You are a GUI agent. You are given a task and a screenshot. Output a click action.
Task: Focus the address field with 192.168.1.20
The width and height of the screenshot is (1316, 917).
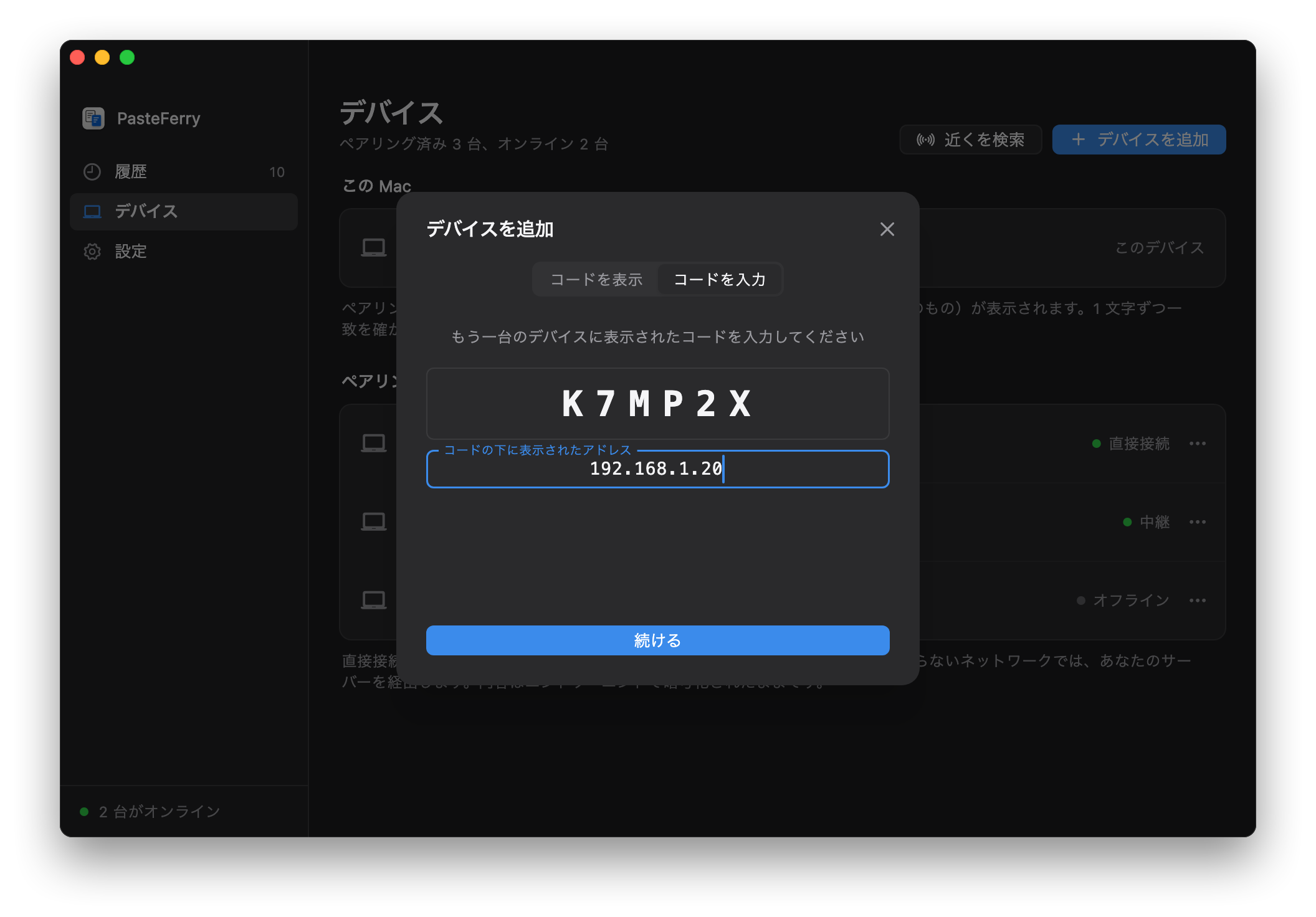[657, 469]
